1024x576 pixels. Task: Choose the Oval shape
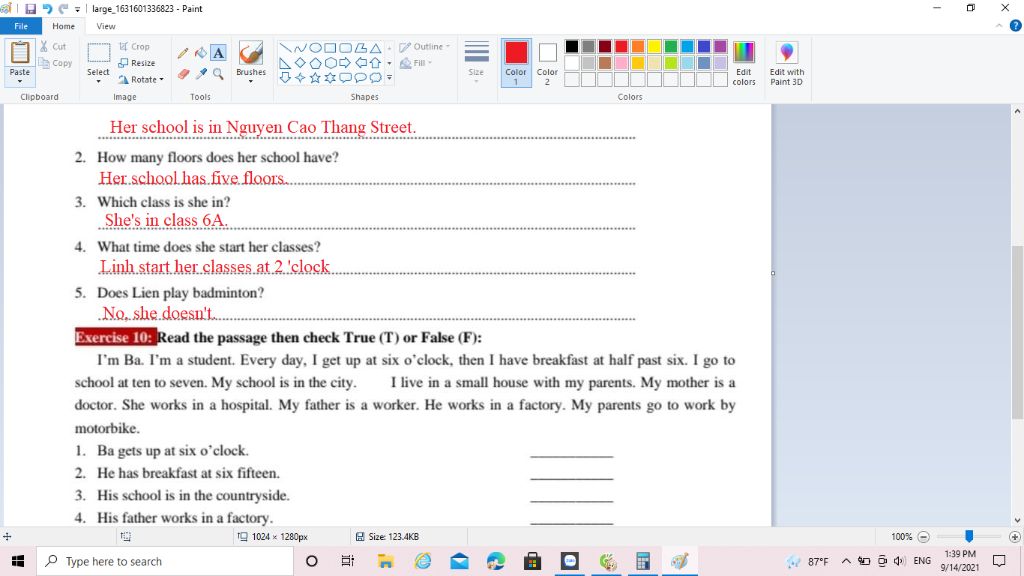(315, 48)
